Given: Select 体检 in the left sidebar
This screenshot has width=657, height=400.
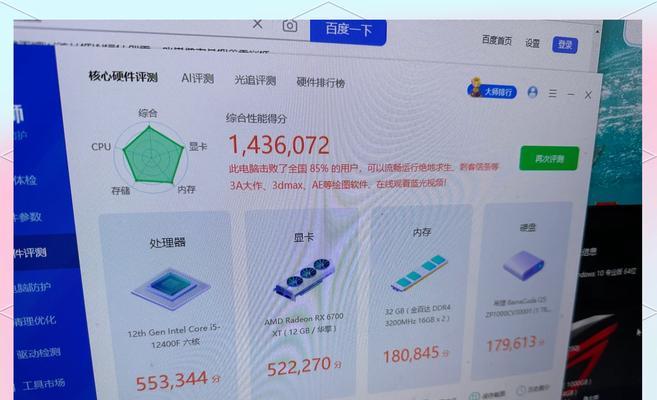Looking at the screenshot, I should (x=25, y=181).
